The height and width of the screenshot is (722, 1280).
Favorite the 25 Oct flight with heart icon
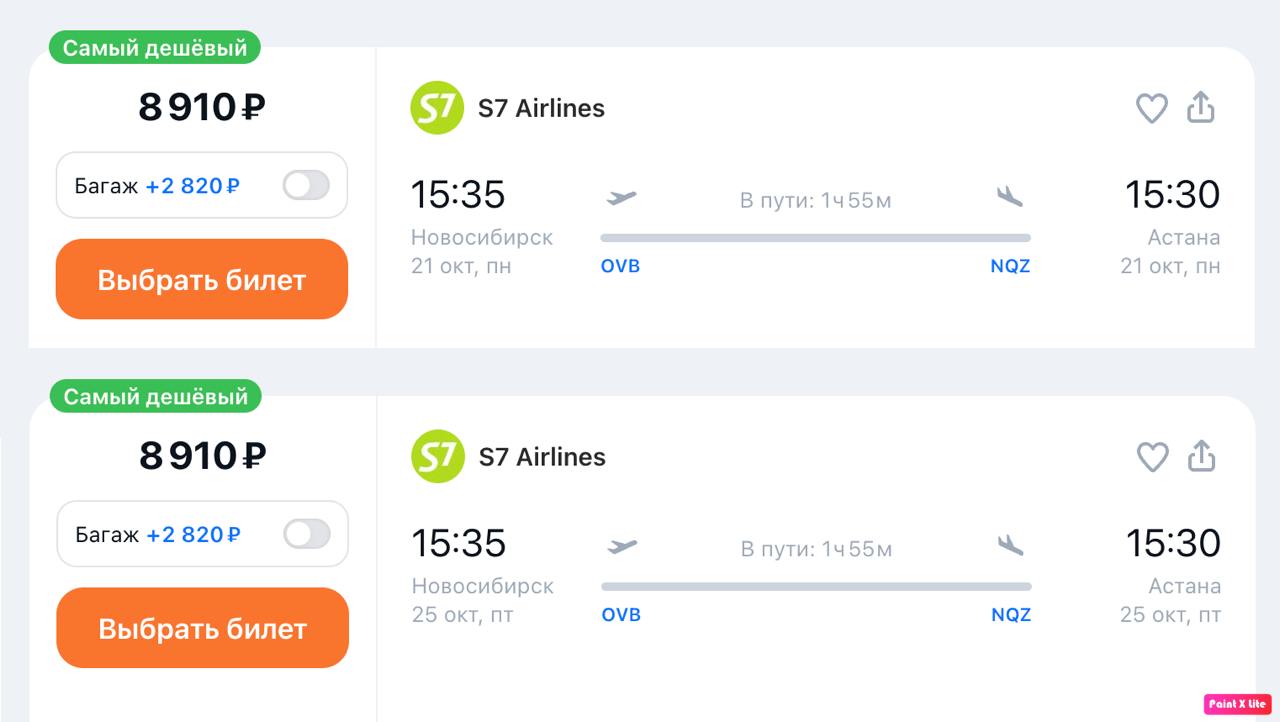click(x=1152, y=457)
